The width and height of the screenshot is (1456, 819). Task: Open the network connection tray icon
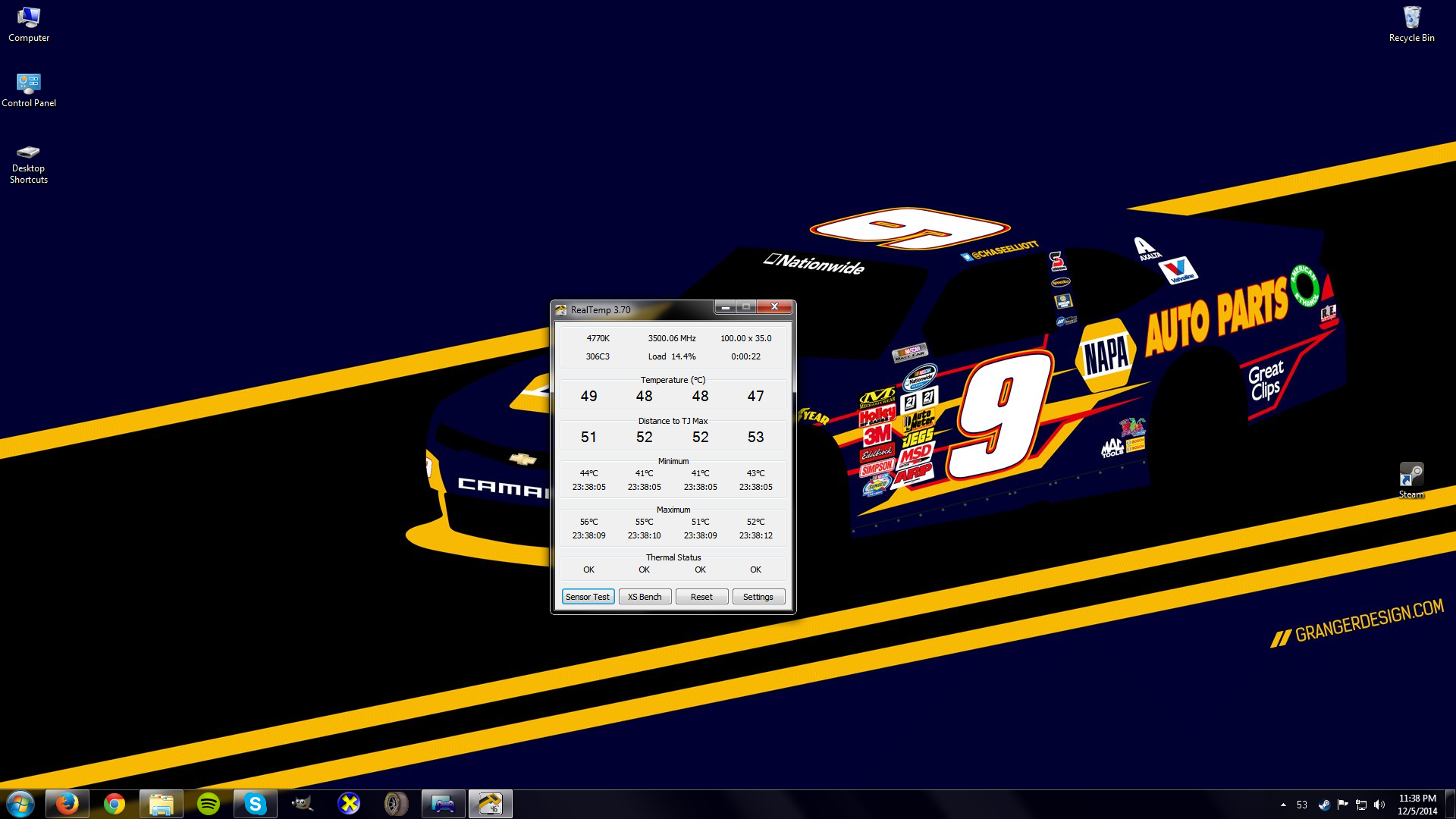coord(1361,805)
